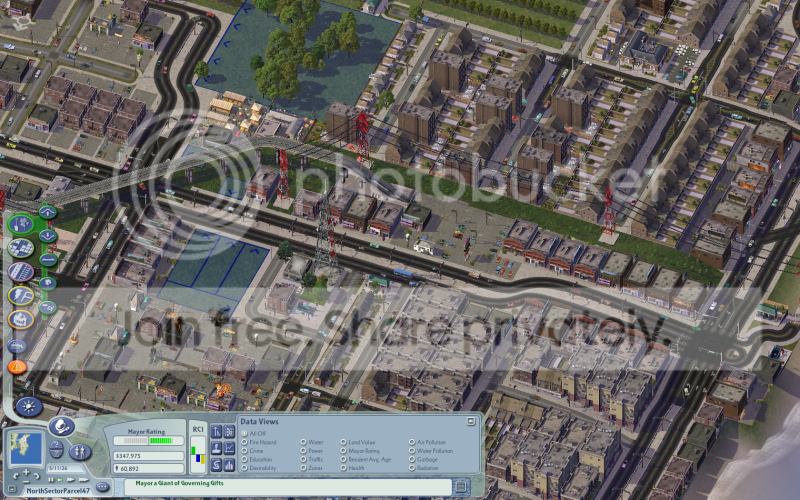Click the population count 60,892
The width and height of the screenshot is (800, 500).
pyautogui.click(x=148, y=468)
